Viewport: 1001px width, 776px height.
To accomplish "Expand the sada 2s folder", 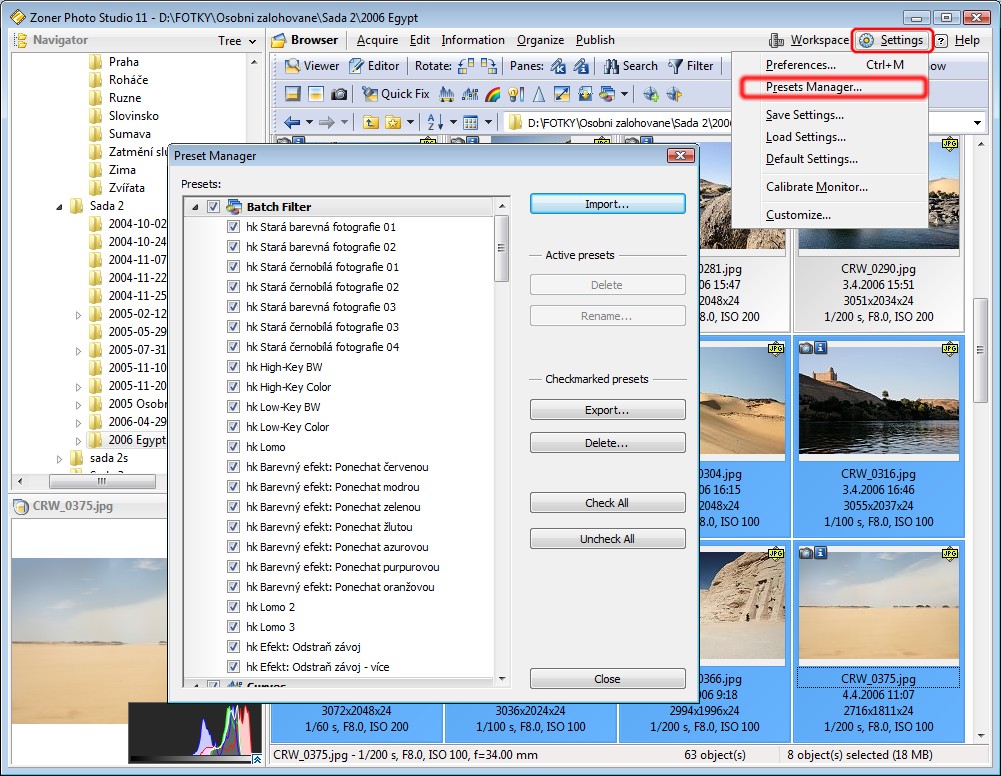I will click(x=59, y=459).
